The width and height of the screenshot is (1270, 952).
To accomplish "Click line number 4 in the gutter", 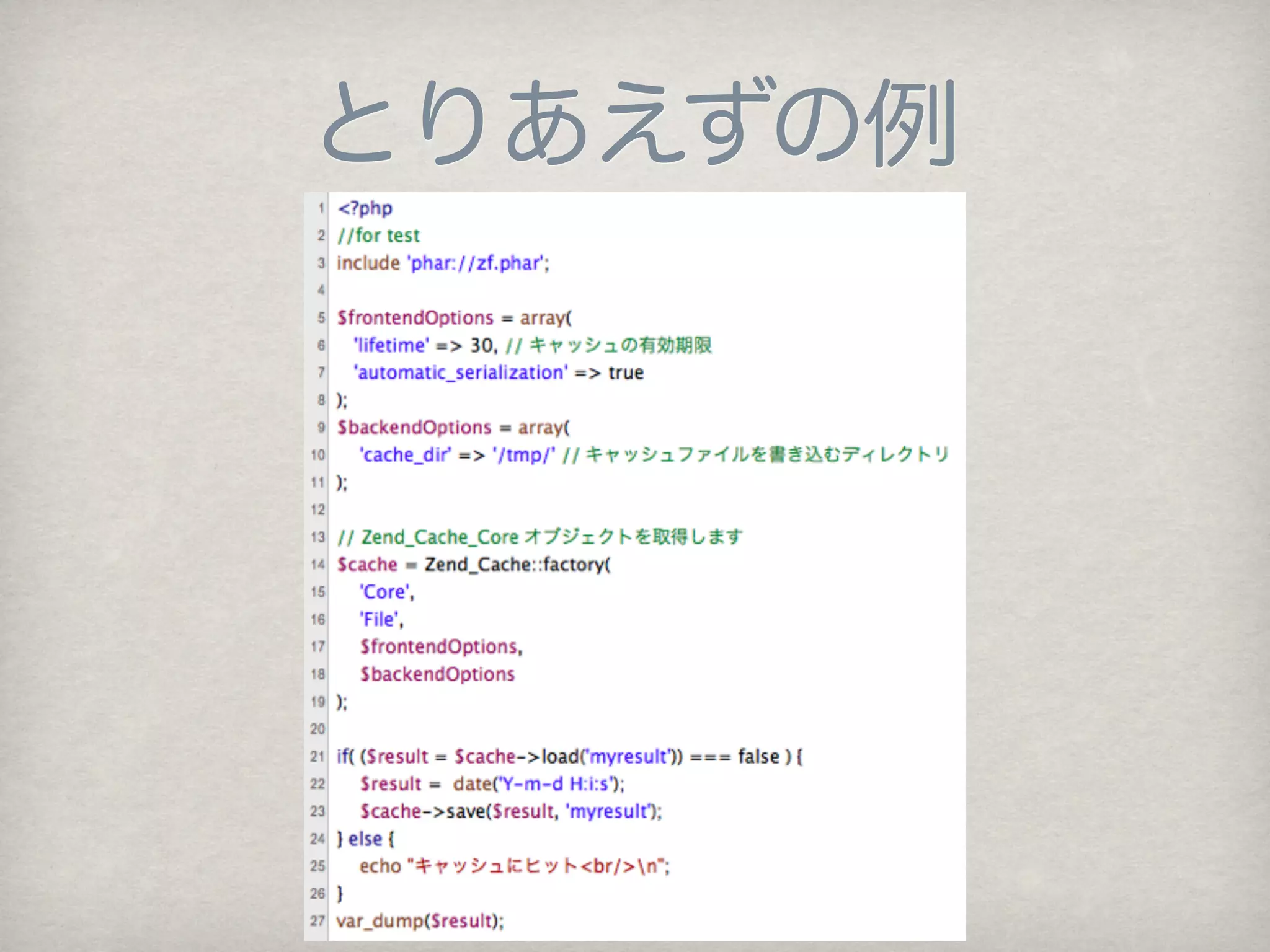I will (x=321, y=290).
